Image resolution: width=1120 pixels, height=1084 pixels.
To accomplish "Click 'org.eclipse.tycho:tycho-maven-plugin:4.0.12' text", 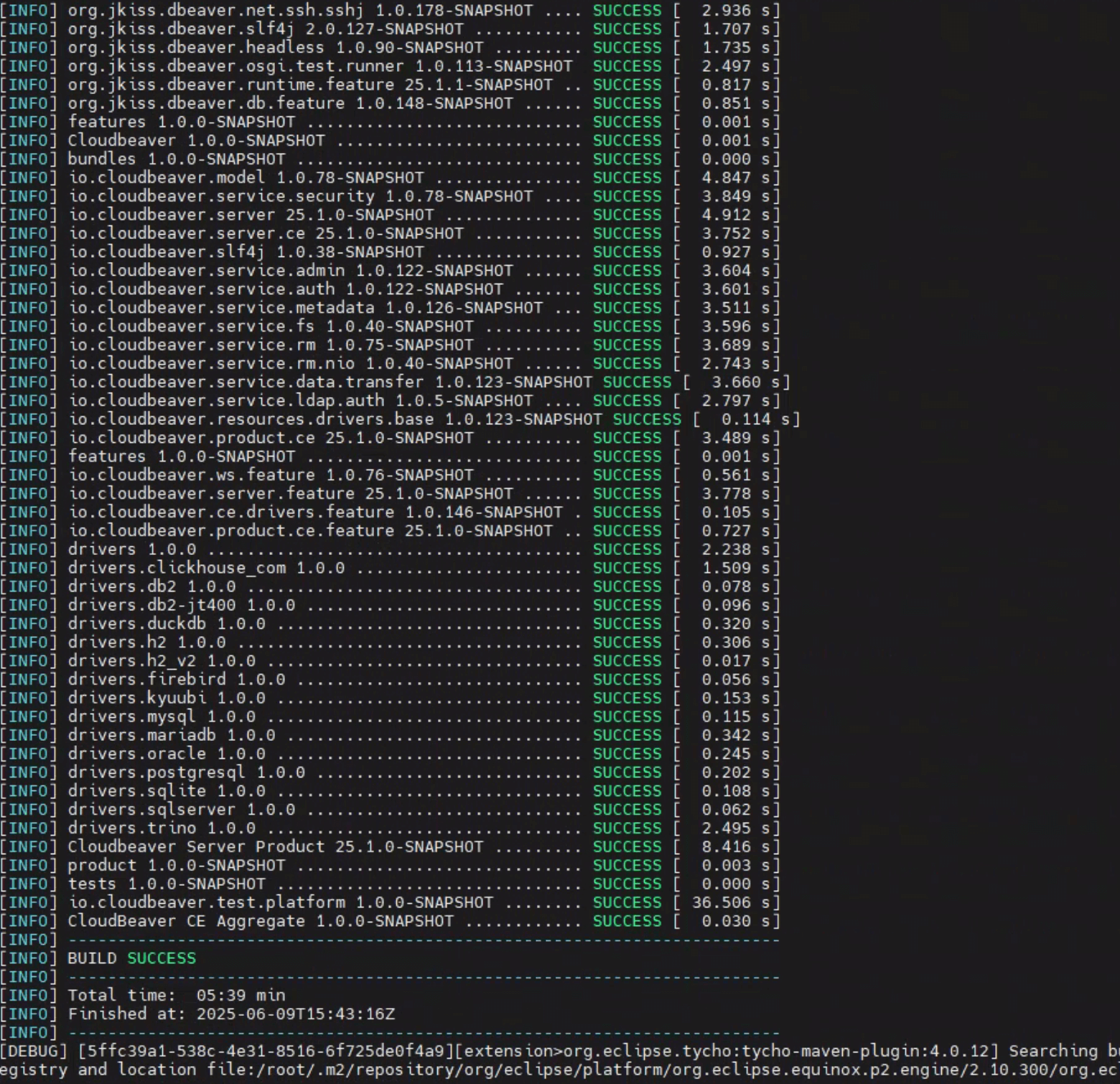I will coord(778,1052).
